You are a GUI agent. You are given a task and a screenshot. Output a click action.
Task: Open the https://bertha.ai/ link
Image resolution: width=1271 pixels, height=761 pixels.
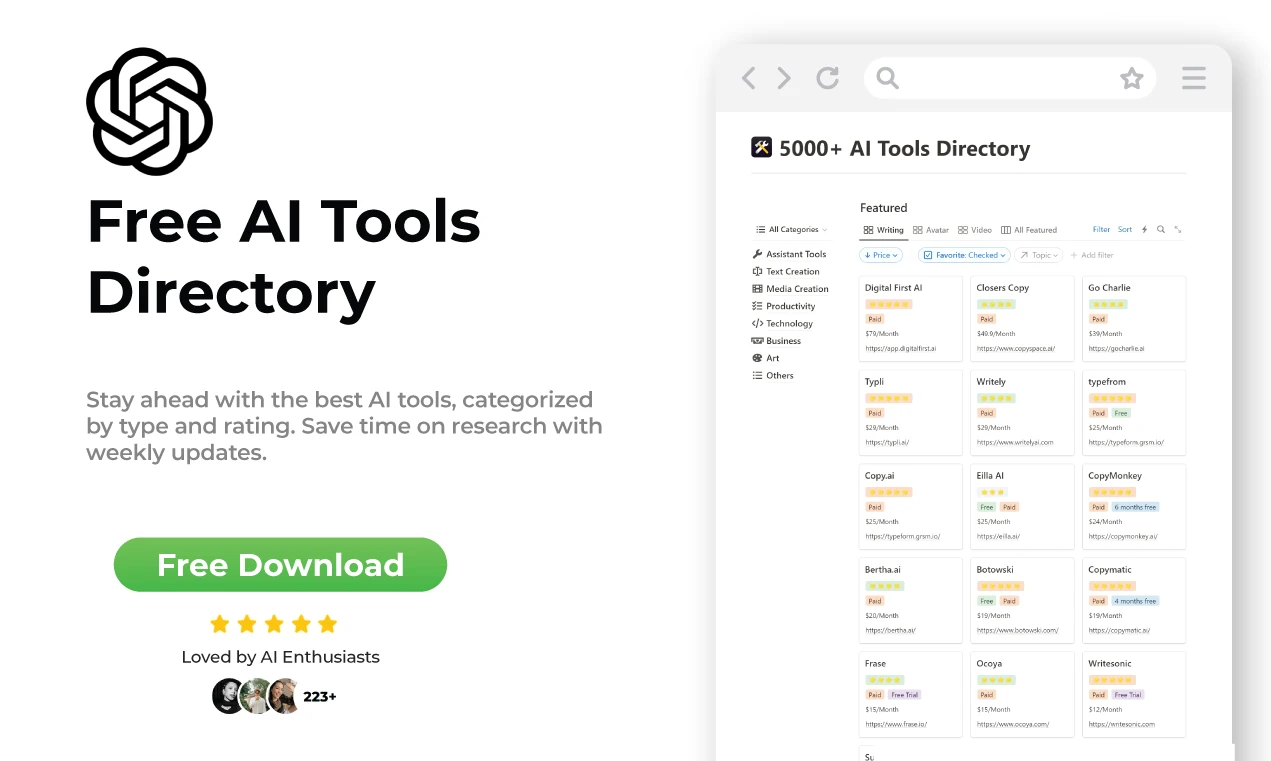click(890, 630)
